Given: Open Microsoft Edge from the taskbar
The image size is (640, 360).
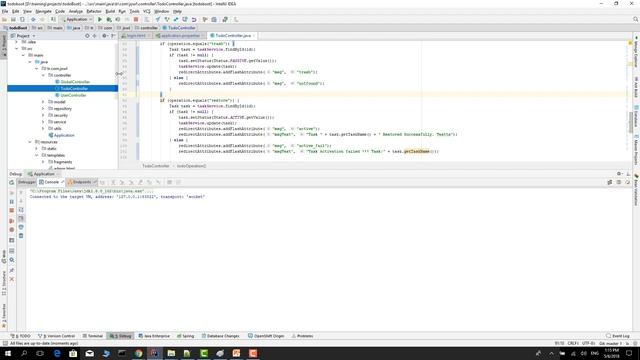Looking at the screenshot, I should point(57,353).
